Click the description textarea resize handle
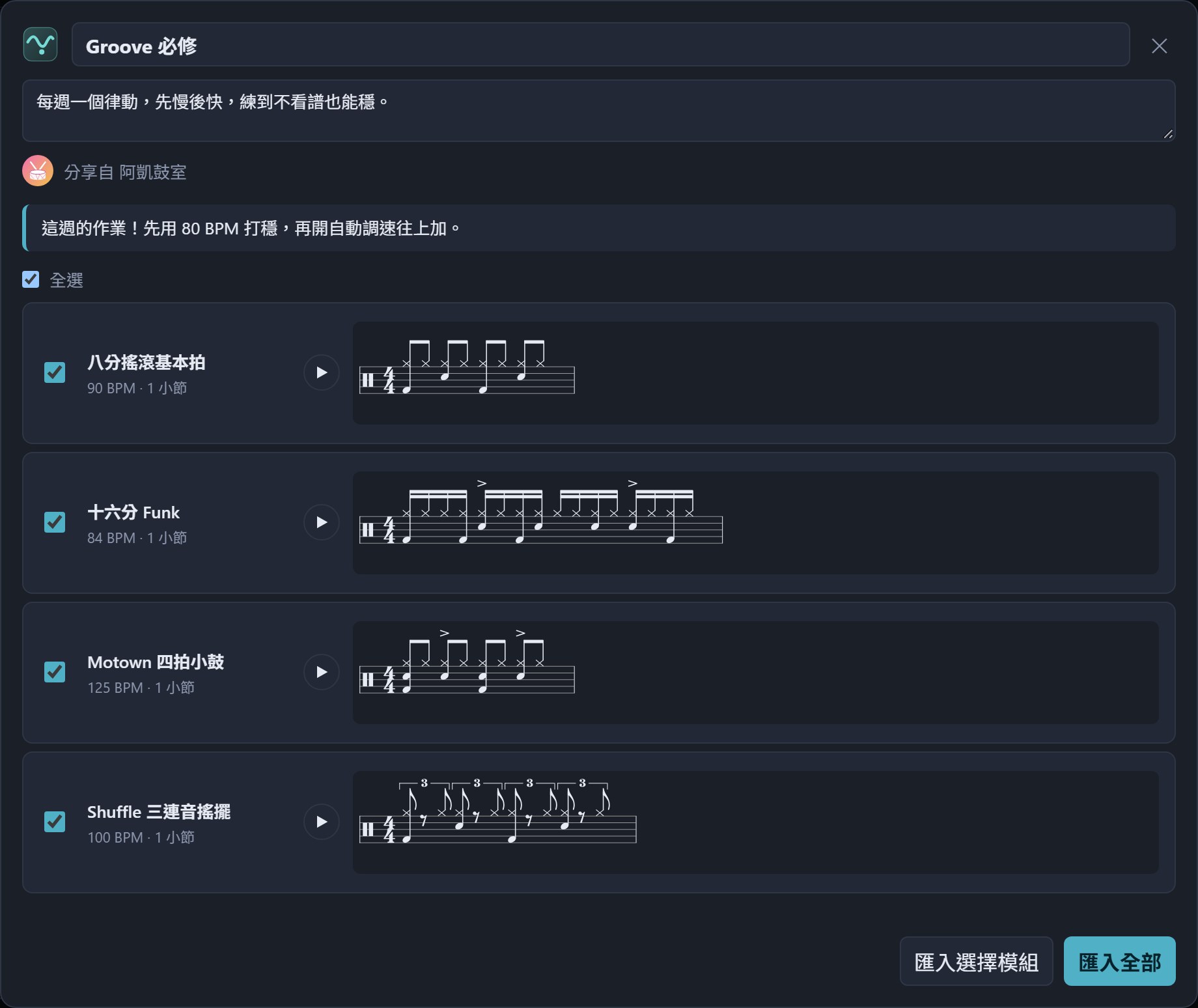 click(x=1168, y=134)
